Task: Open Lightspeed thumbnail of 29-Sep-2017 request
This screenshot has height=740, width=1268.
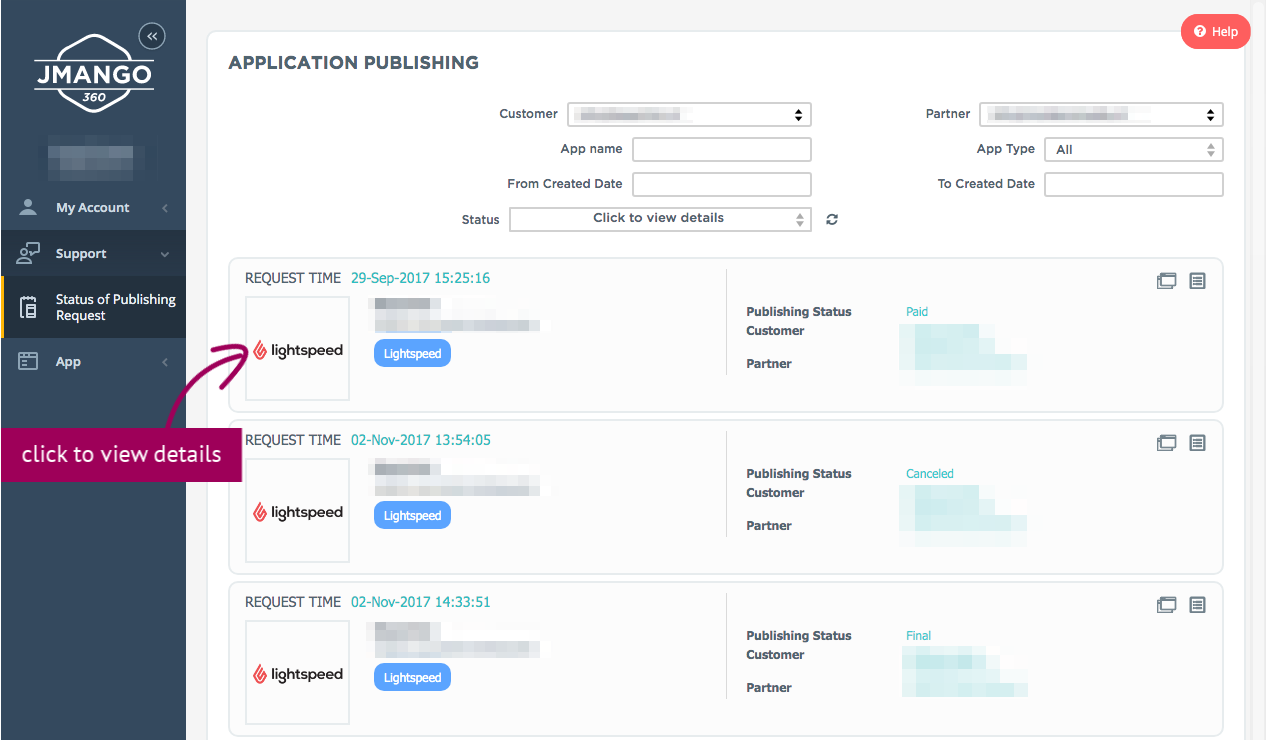Action: tap(297, 349)
